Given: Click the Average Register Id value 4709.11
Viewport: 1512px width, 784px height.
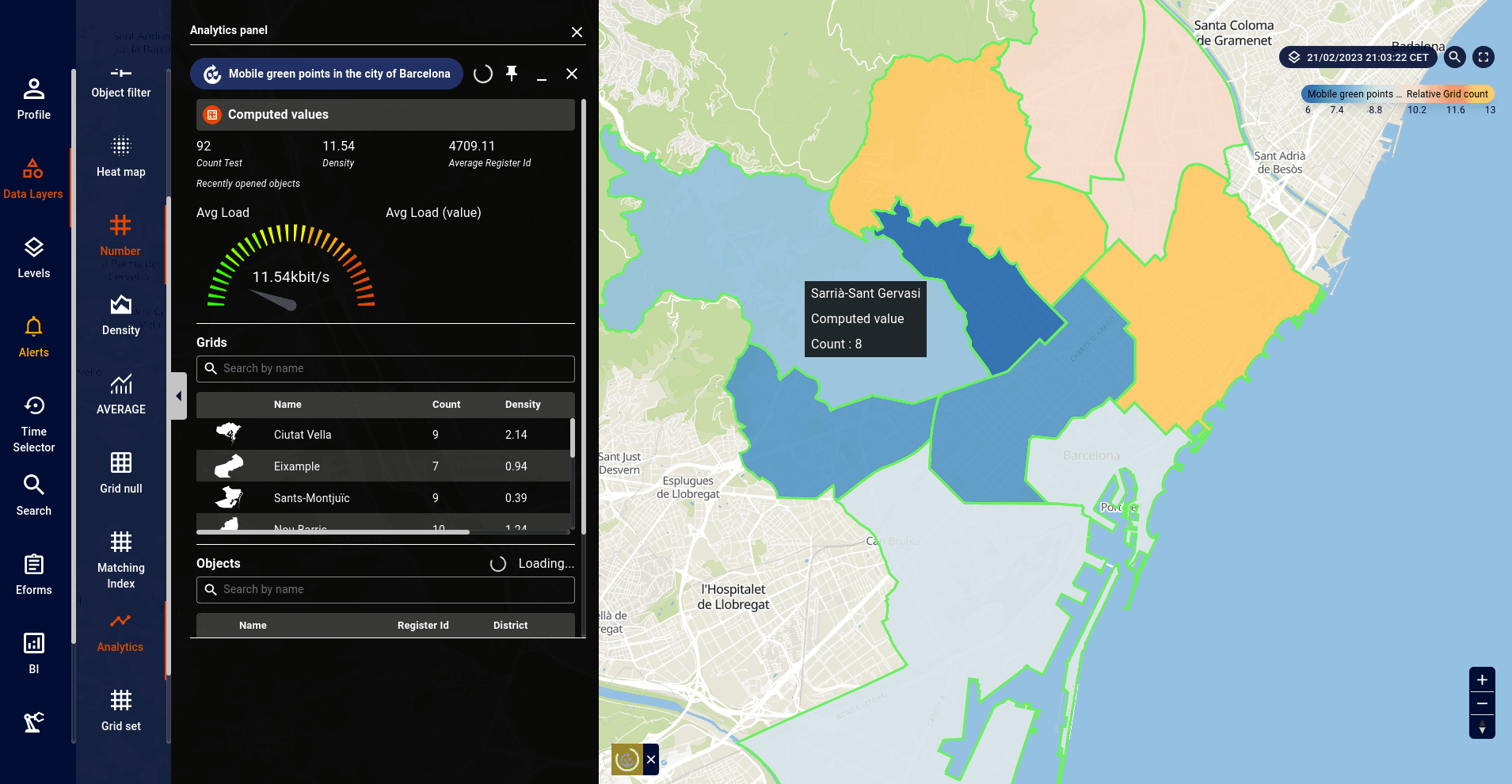Looking at the screenshot, I should click(x=471, y=147).
